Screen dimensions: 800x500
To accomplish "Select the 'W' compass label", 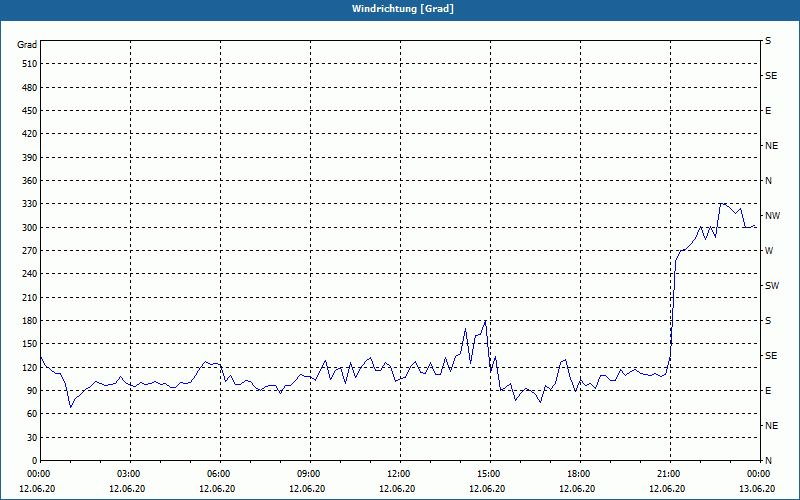I will click(x=769, y=251).
